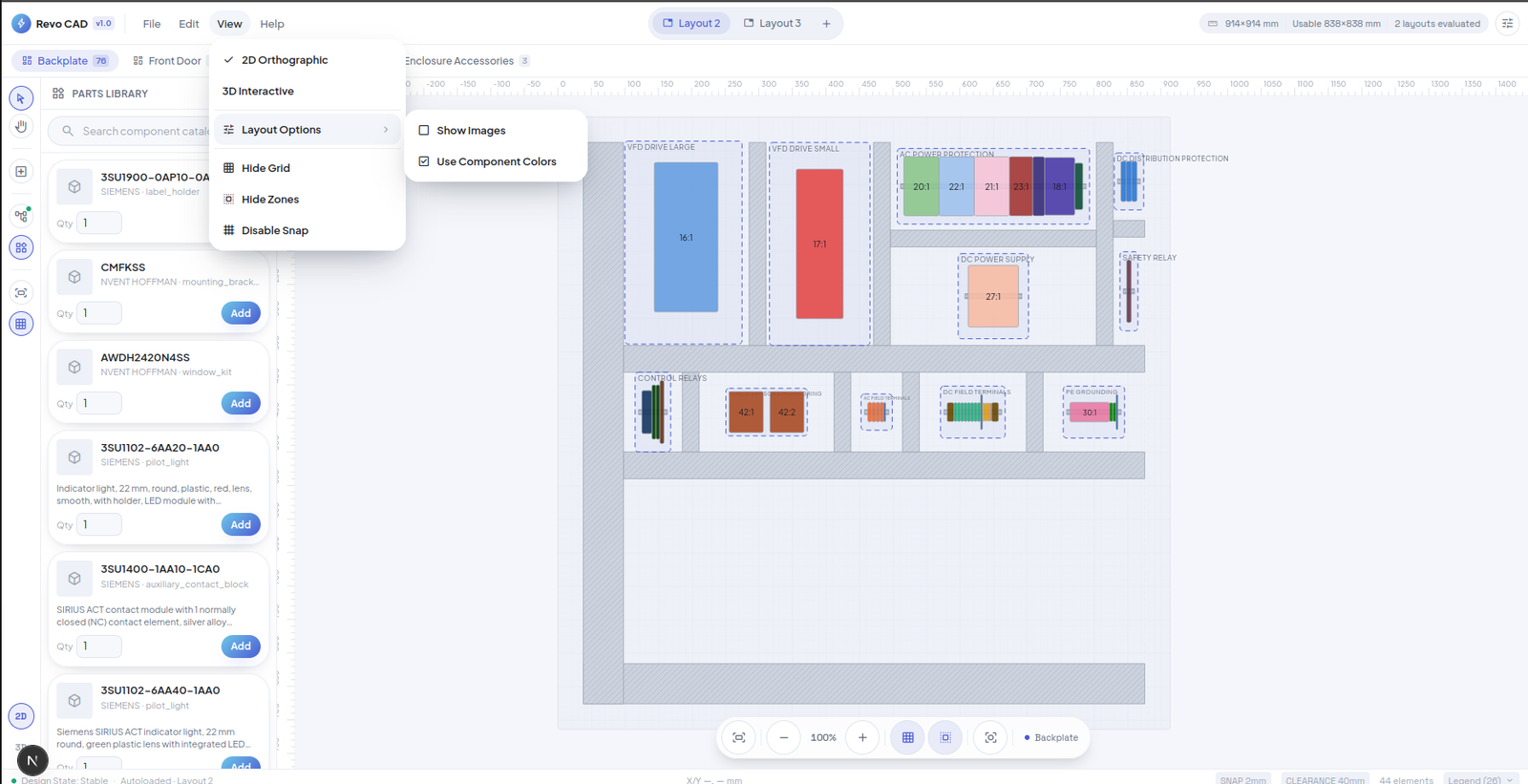The image size is (1528, 784).
Task: Open the Enclosure Accessories tab
Action: (466, 61)
